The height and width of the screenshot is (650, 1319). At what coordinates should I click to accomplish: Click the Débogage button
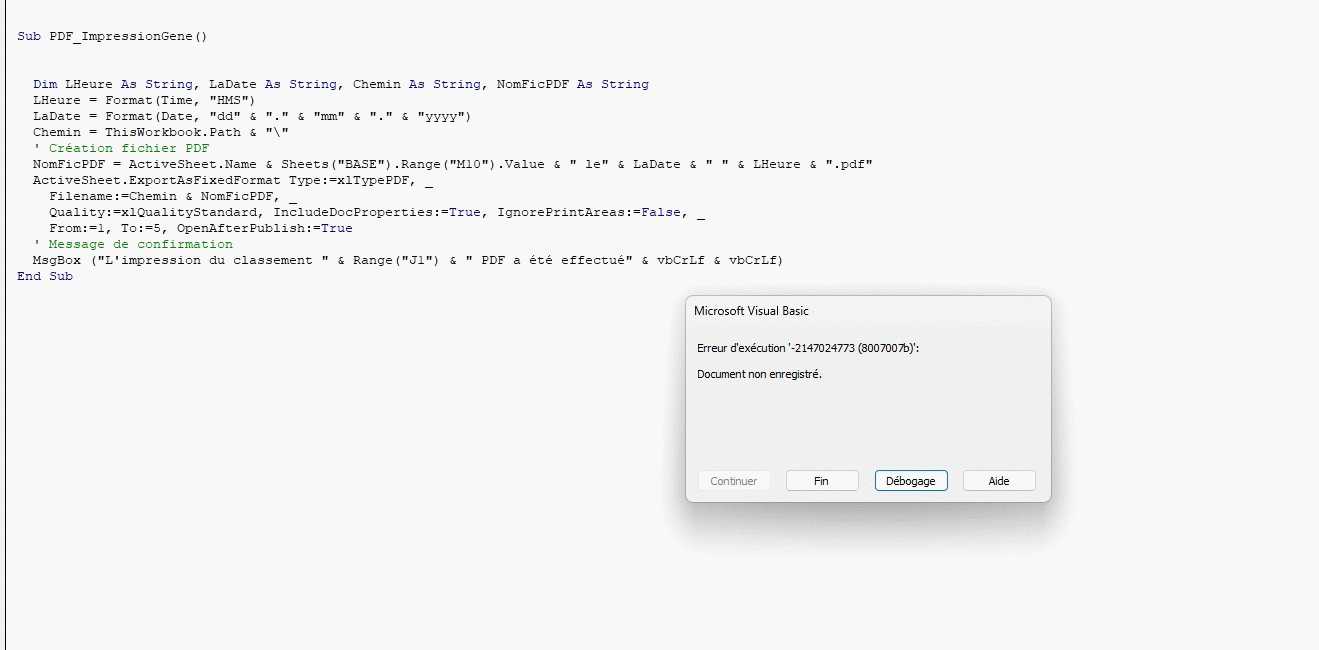tap(911, 481)
